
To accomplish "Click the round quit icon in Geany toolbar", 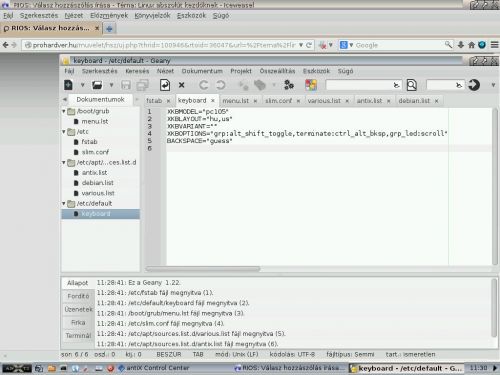I will 474,85.
